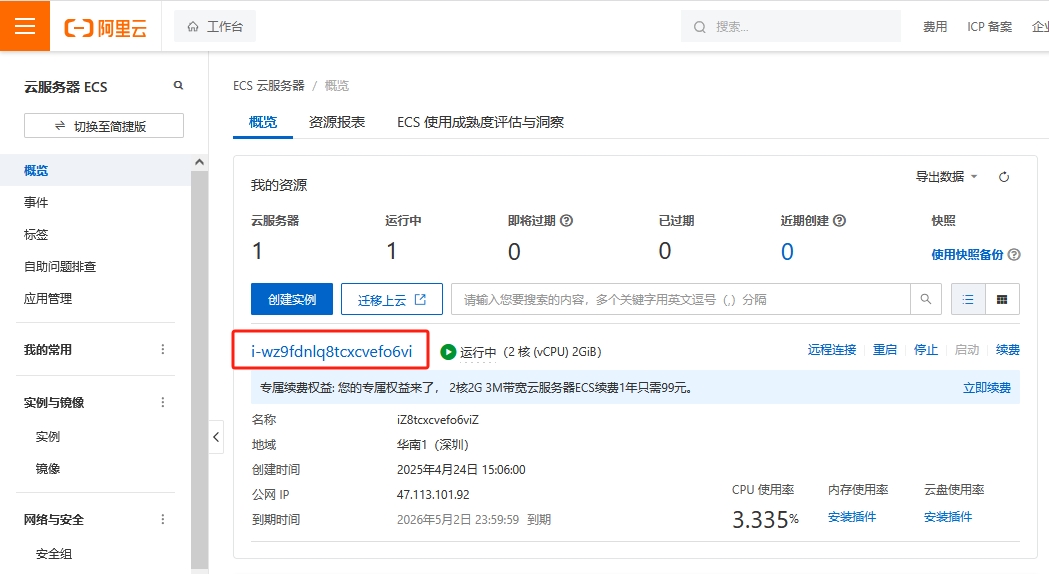Screen dimensions: 1049x574
Task: Collapse the sidebar with the arrow handle
Action: pos(216,437)
